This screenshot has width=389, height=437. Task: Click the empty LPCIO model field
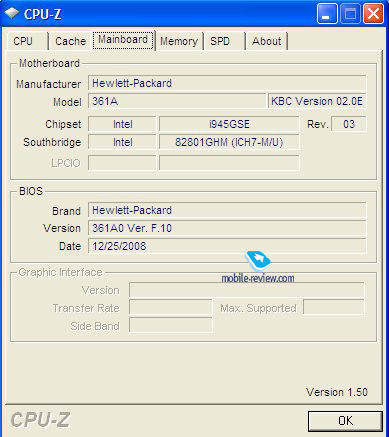[229, 163]
